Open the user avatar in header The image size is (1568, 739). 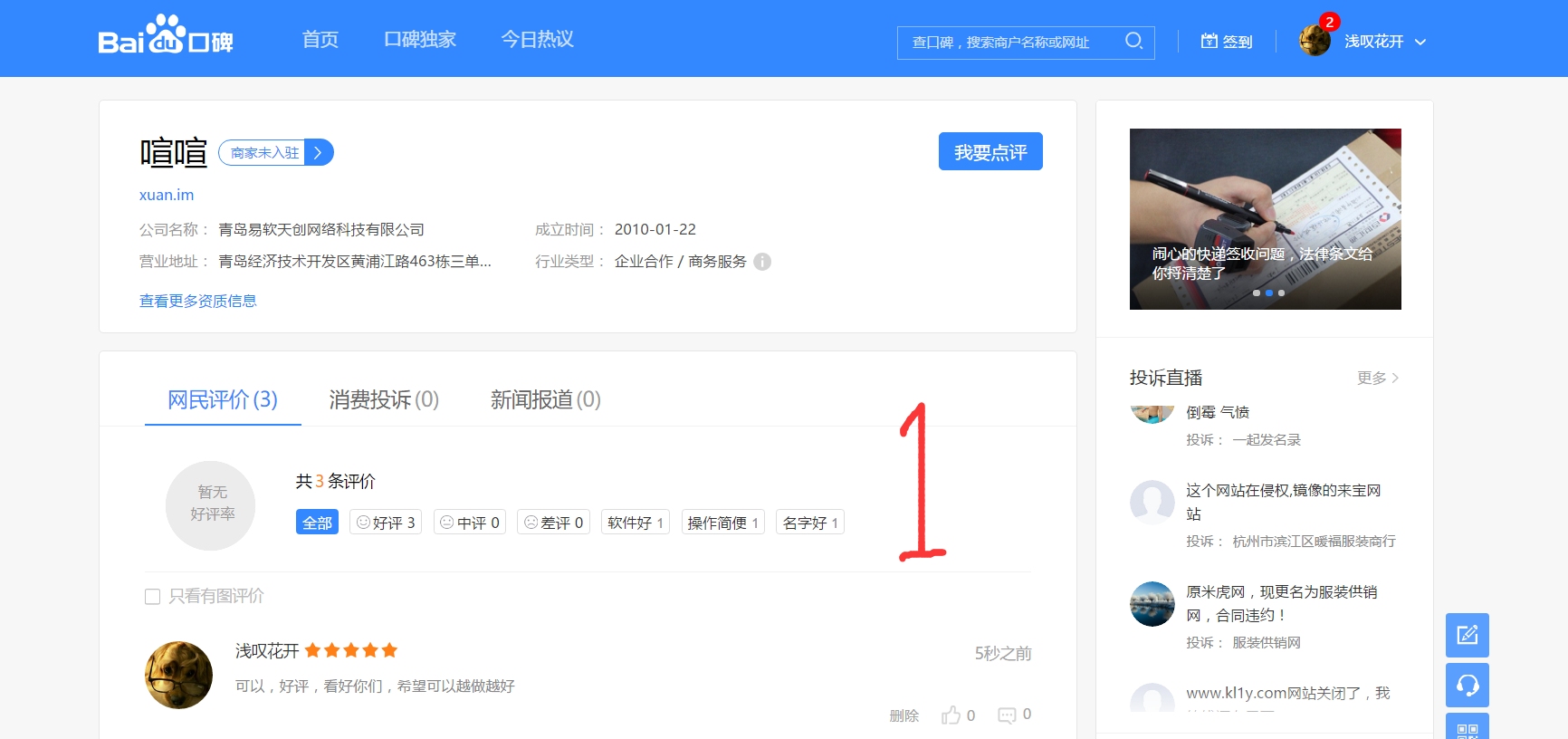tap(1315, 41)
